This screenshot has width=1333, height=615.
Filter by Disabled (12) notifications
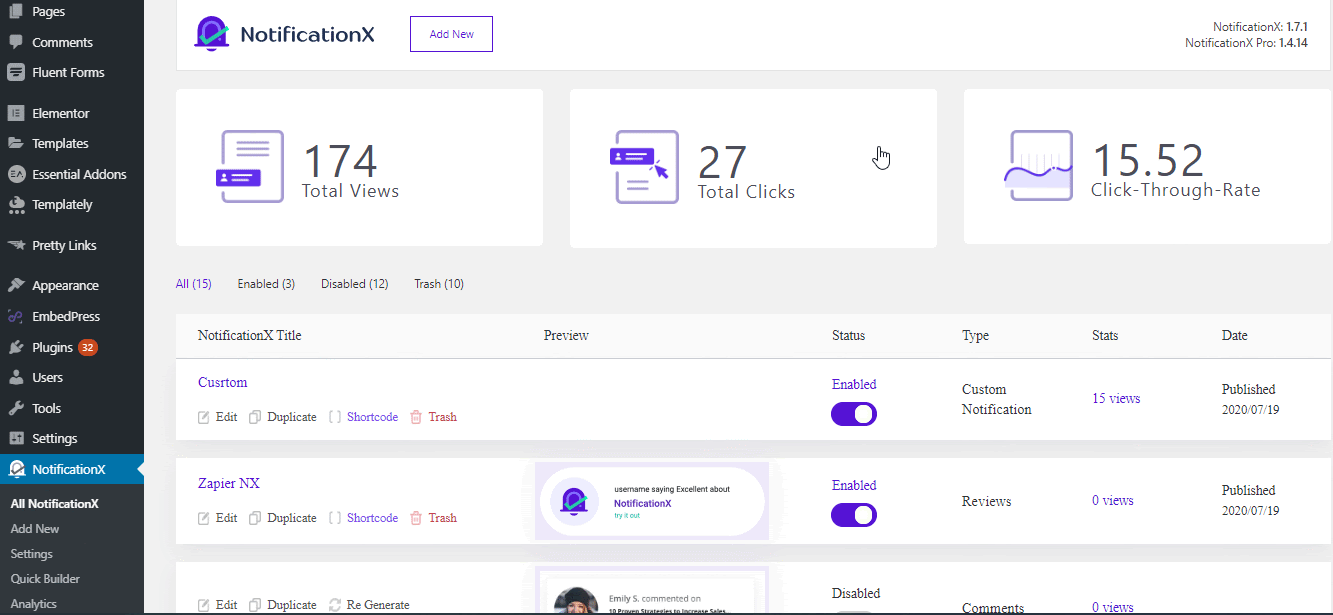pyautogui.click(x=355, y=284)
